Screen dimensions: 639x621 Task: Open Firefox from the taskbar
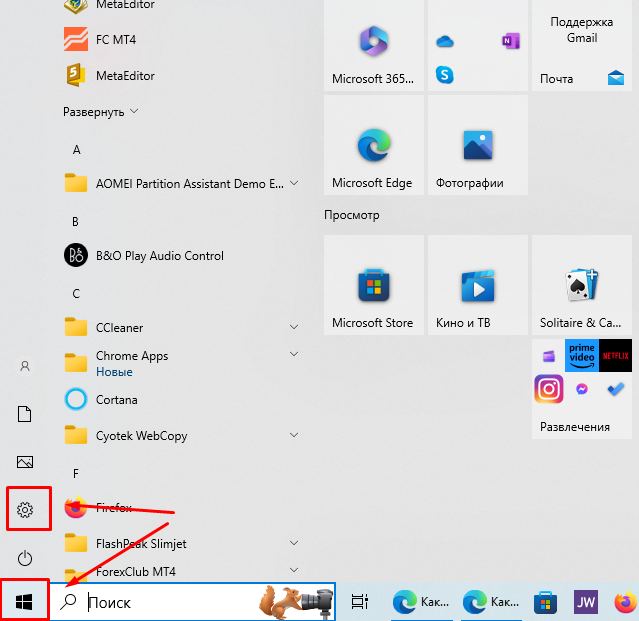626,602
